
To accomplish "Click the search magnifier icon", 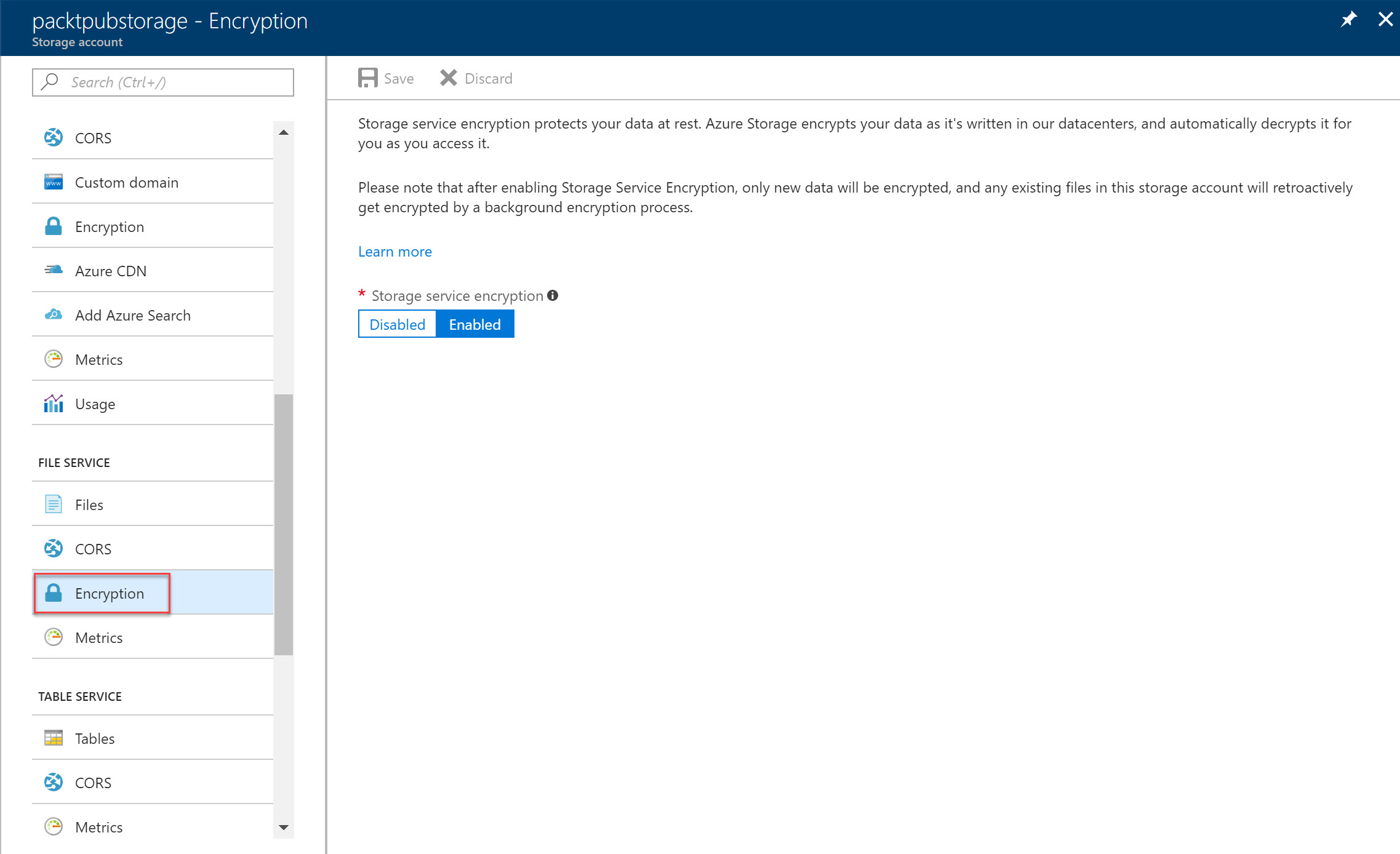I will tap(50, 82).
